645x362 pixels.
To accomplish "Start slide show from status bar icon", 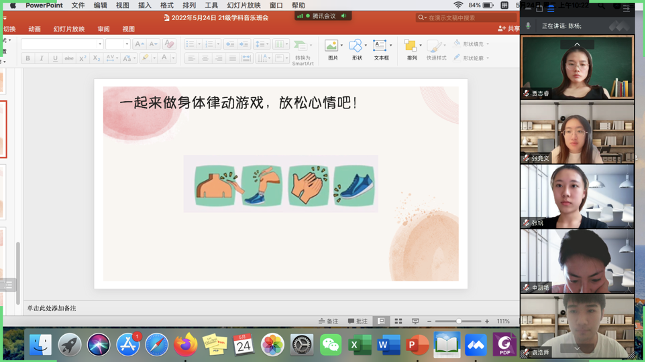I will click(415, 321).
